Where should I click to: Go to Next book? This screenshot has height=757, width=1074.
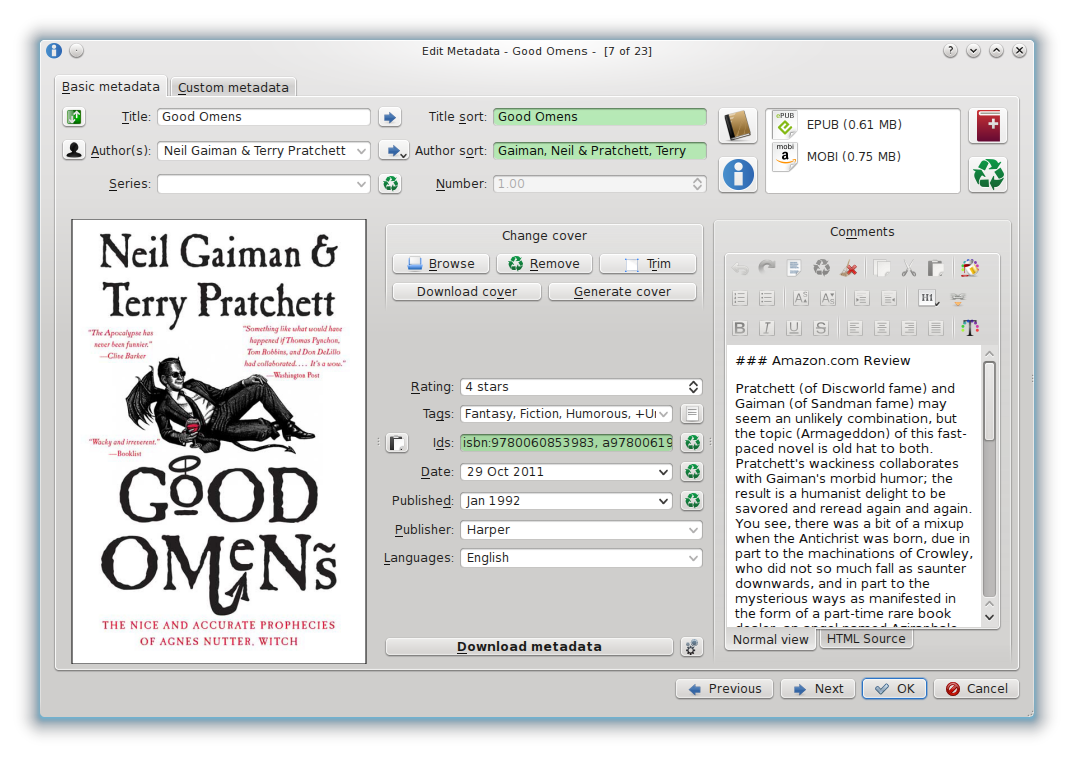[820, 688]
